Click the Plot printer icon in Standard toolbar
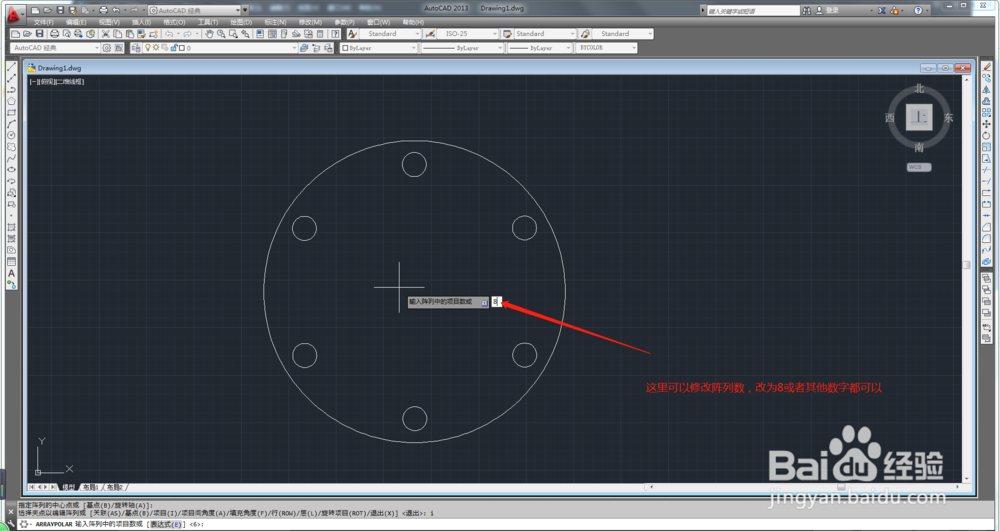The width and height of the screenshot is (1000, 531). (54, 34)
